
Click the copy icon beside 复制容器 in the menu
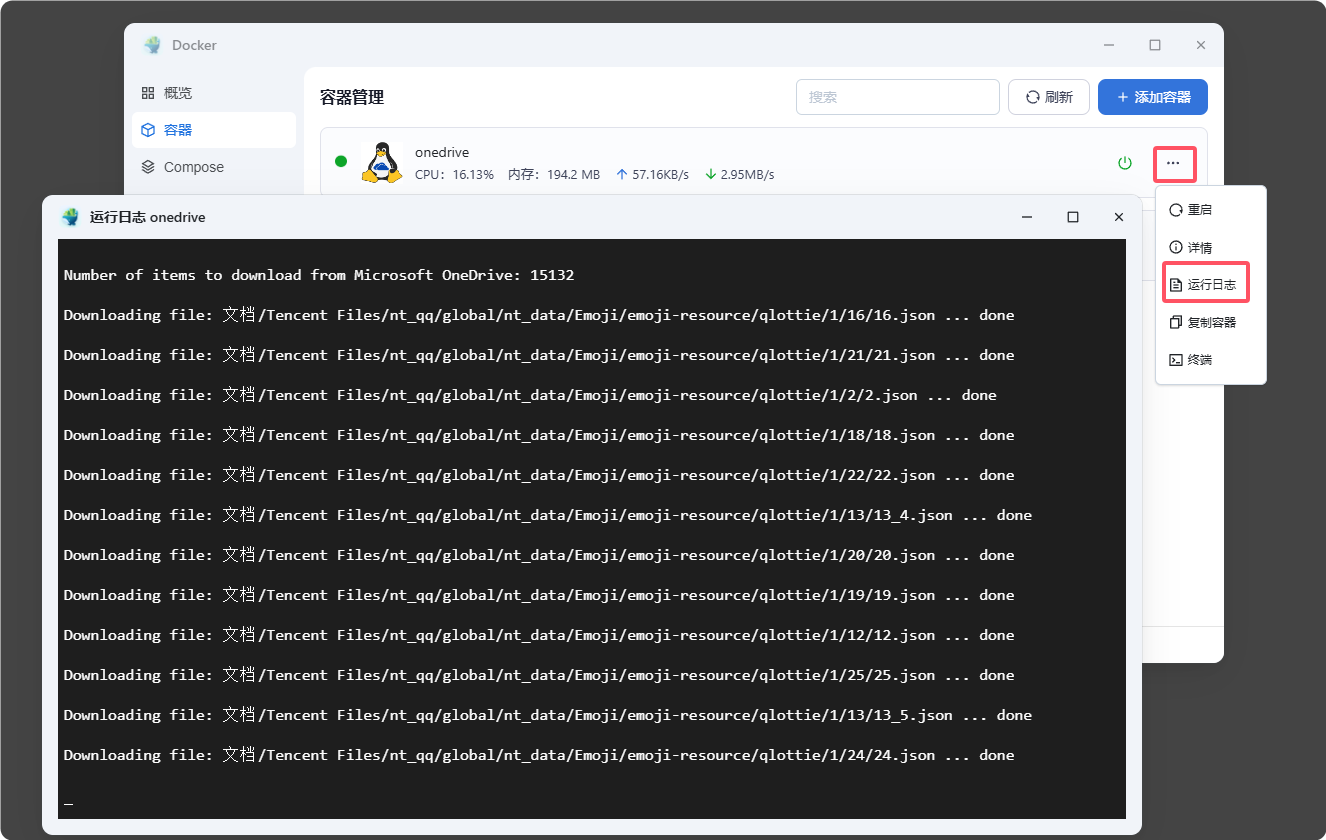(1176, 319)
